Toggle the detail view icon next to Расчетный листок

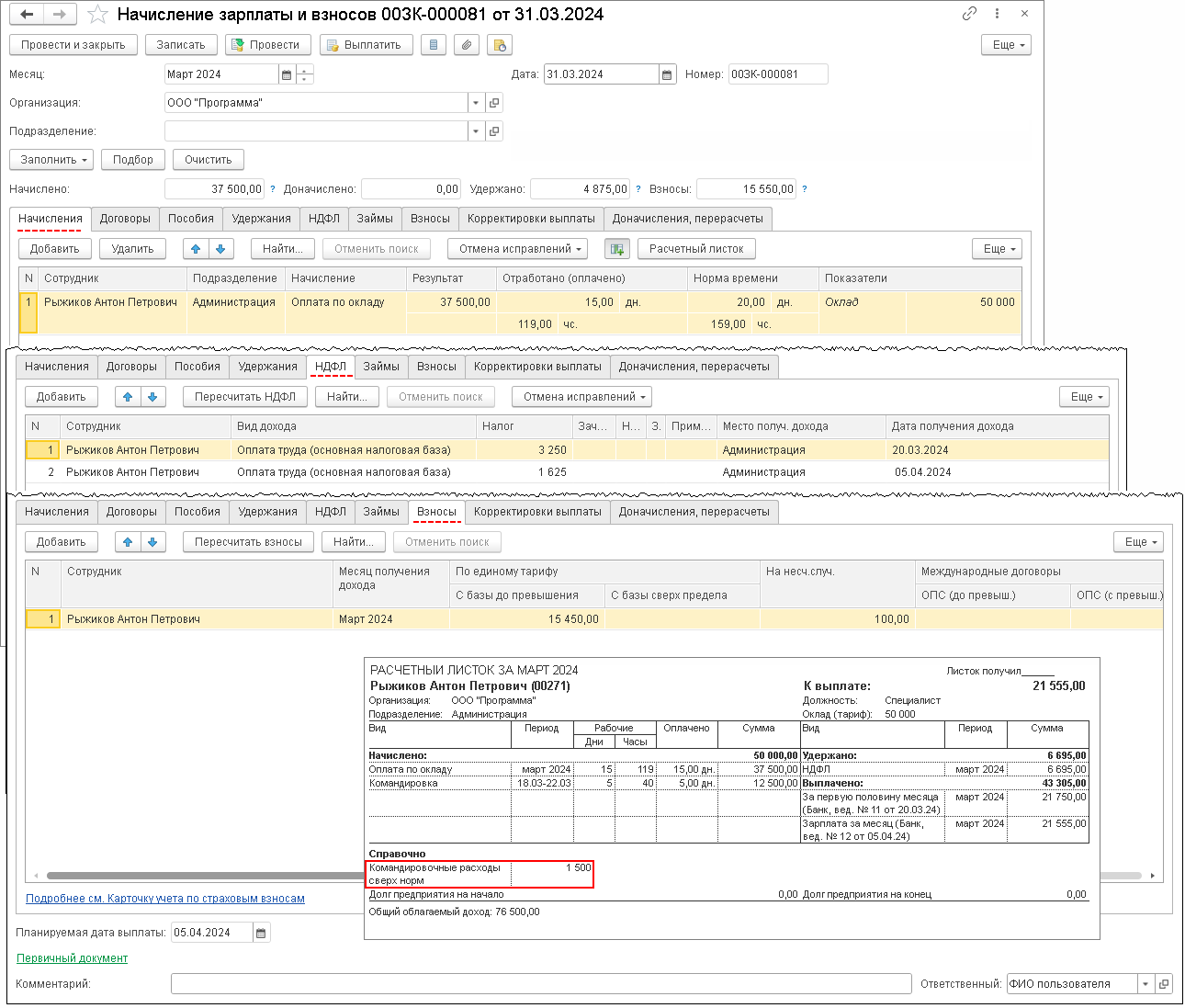coord(617,249)
